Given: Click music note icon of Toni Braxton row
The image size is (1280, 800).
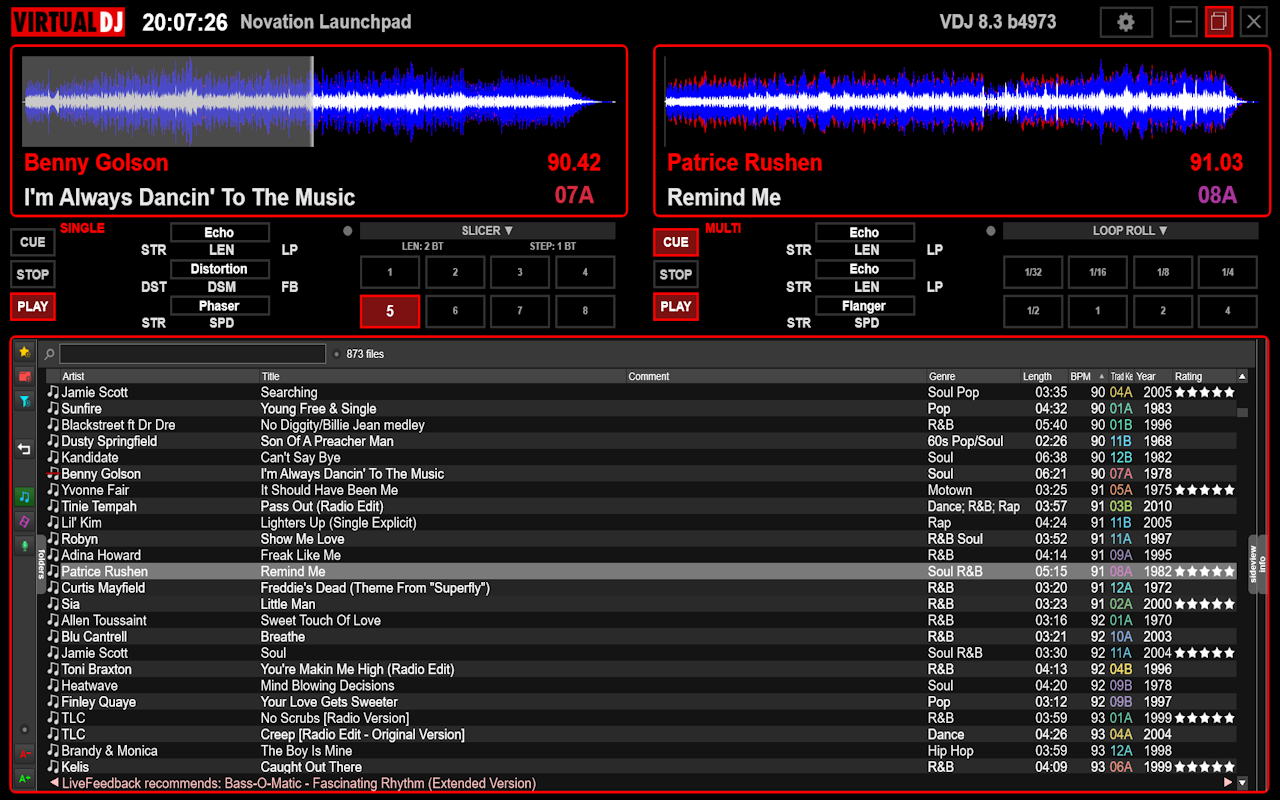Looking at the screenshot, I should point(53,669).
